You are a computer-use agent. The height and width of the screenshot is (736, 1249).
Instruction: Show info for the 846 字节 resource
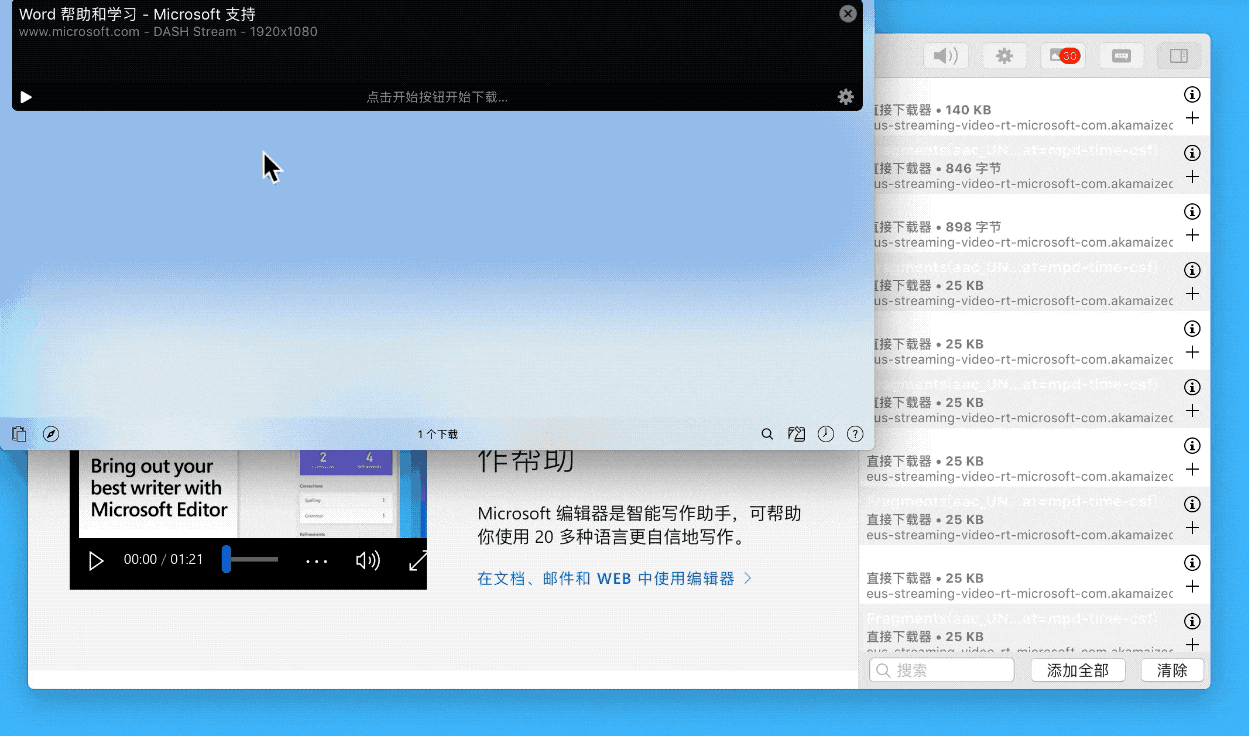pos(1192,153)
